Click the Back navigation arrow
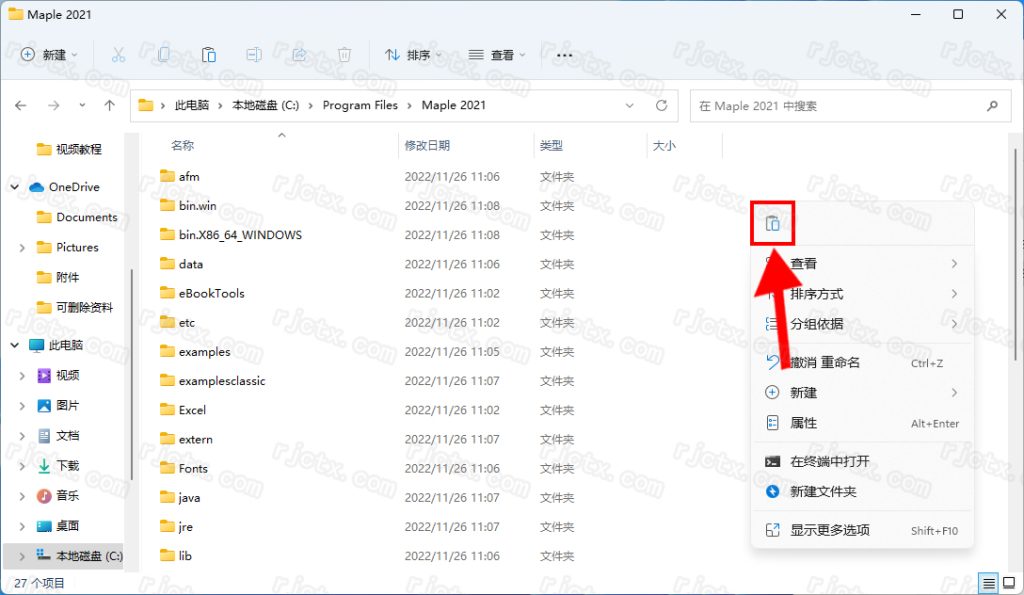 (x=21, y=105)
